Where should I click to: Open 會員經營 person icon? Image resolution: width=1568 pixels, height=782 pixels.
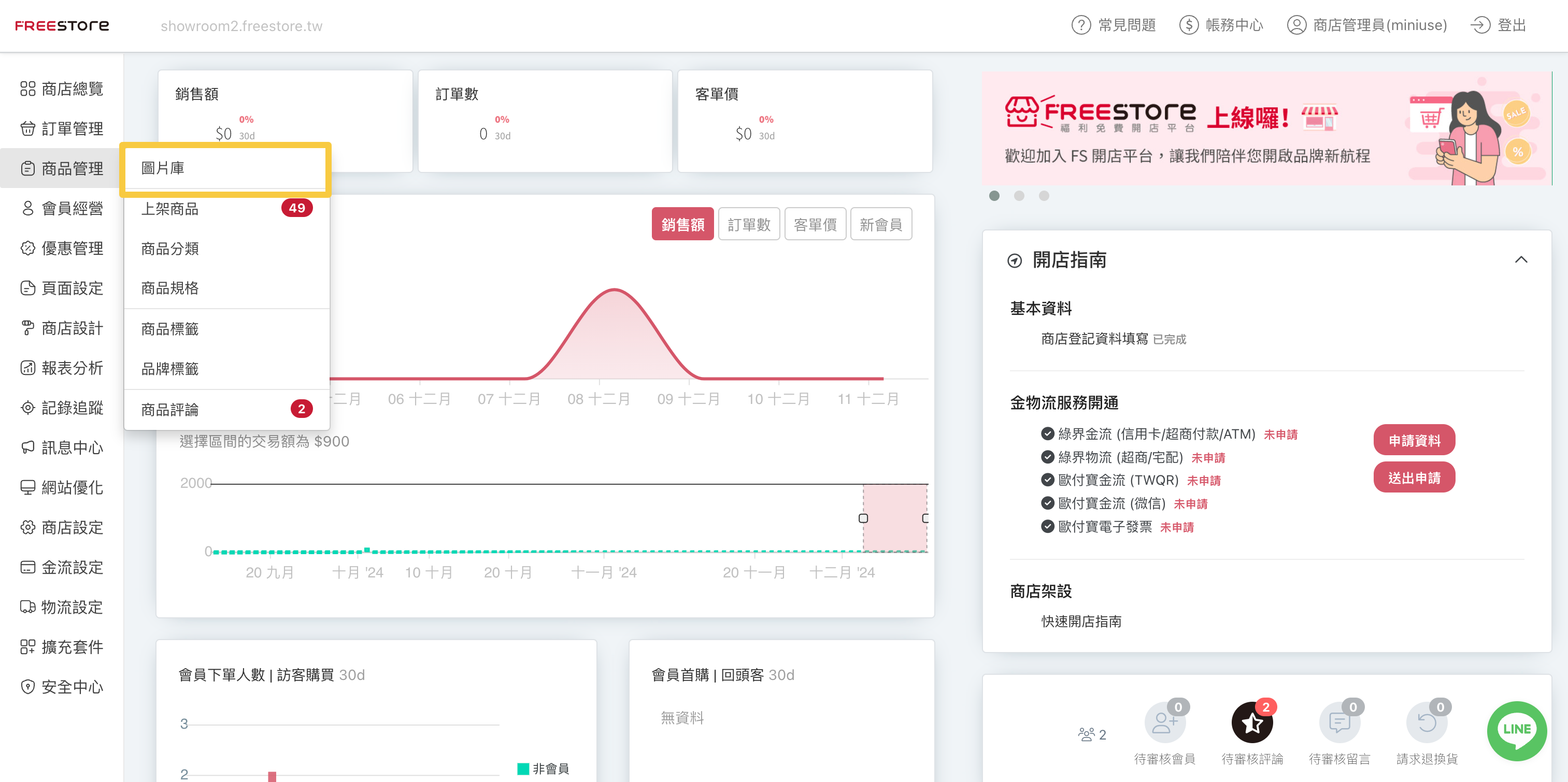point(27,208)
